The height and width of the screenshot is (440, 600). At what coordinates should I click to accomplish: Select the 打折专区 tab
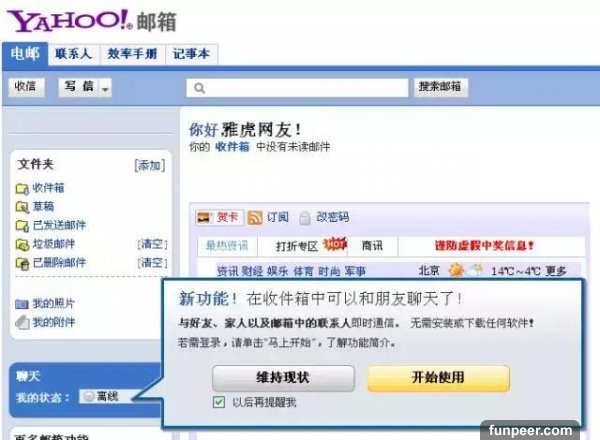click(x=297, y=246)
